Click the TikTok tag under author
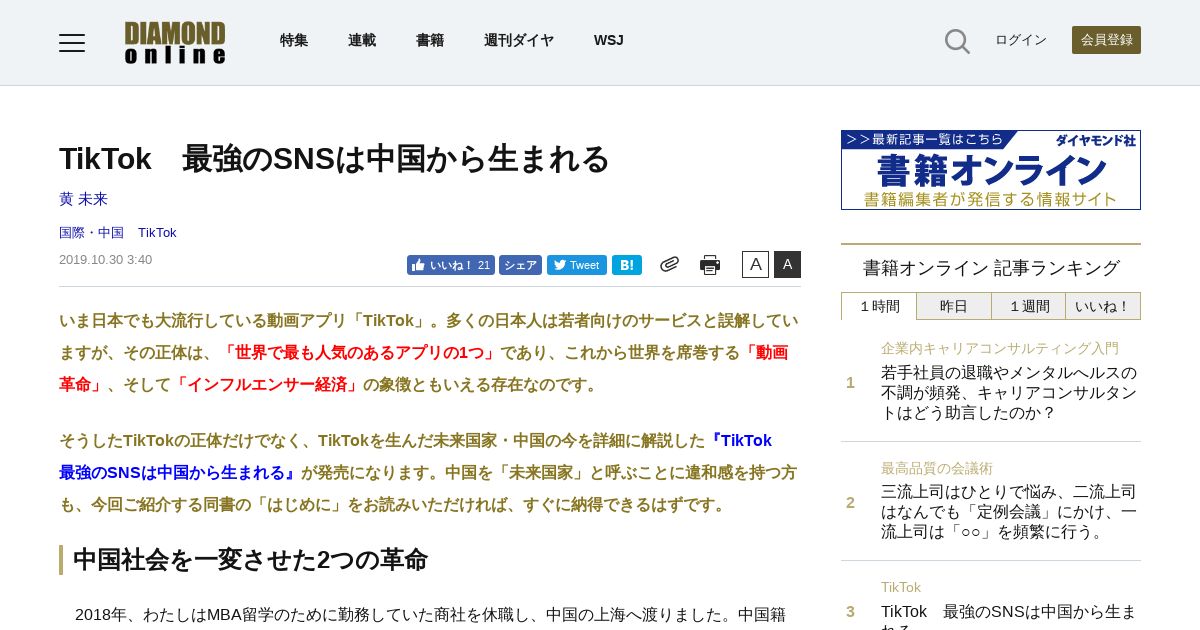Viewport: 1200px width, 630px height. [157, 233]
